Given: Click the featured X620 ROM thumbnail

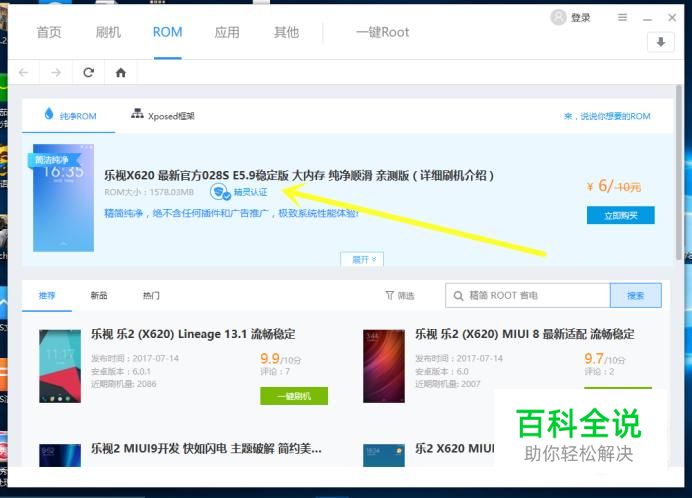Looking at the screenshot, I should 64,198.
